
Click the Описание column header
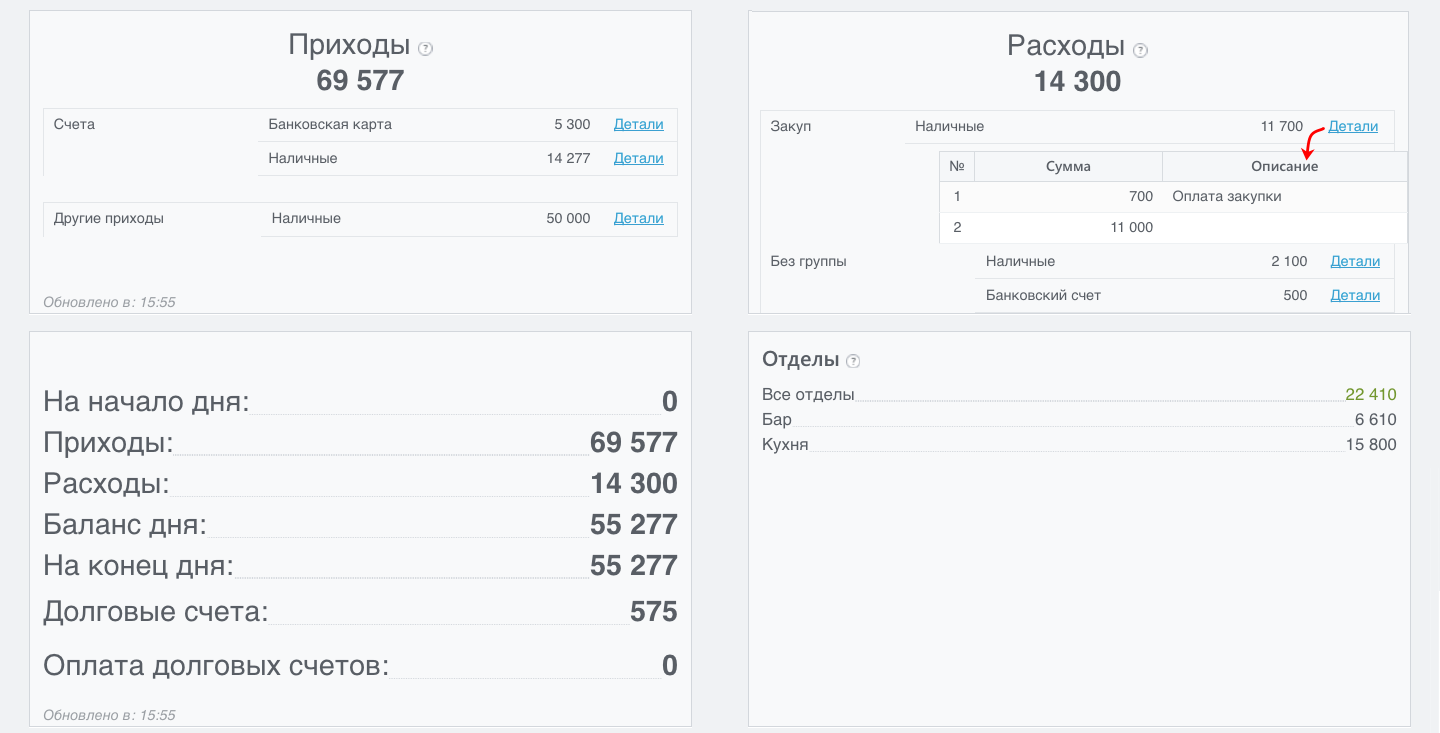(x=1284, y=167)
